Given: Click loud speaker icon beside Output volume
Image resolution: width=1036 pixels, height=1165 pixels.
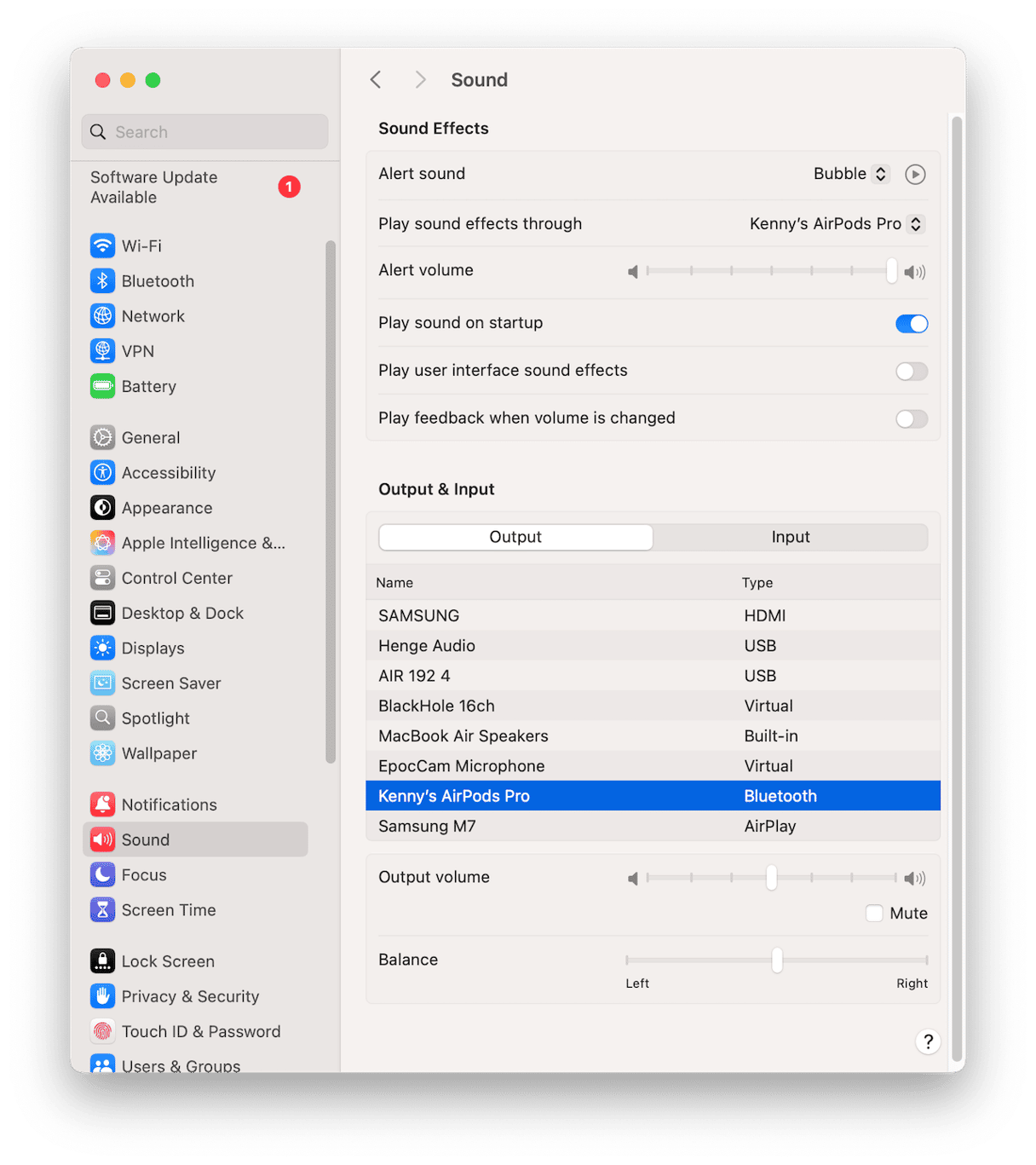Looking at the screenshot, I should point(915,878).
